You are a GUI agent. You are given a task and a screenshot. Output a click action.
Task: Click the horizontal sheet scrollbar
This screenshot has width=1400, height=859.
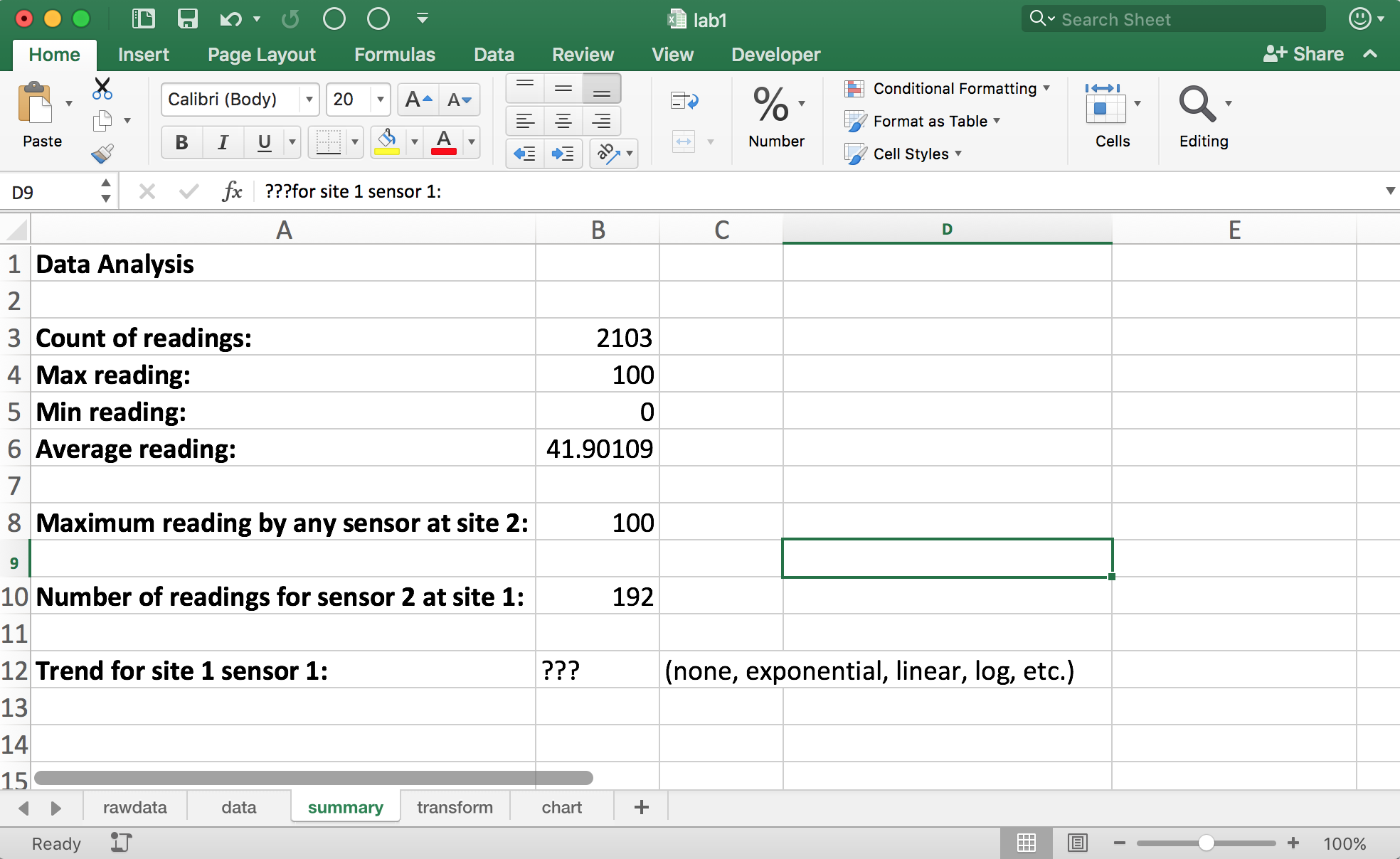tap(314, 778)
